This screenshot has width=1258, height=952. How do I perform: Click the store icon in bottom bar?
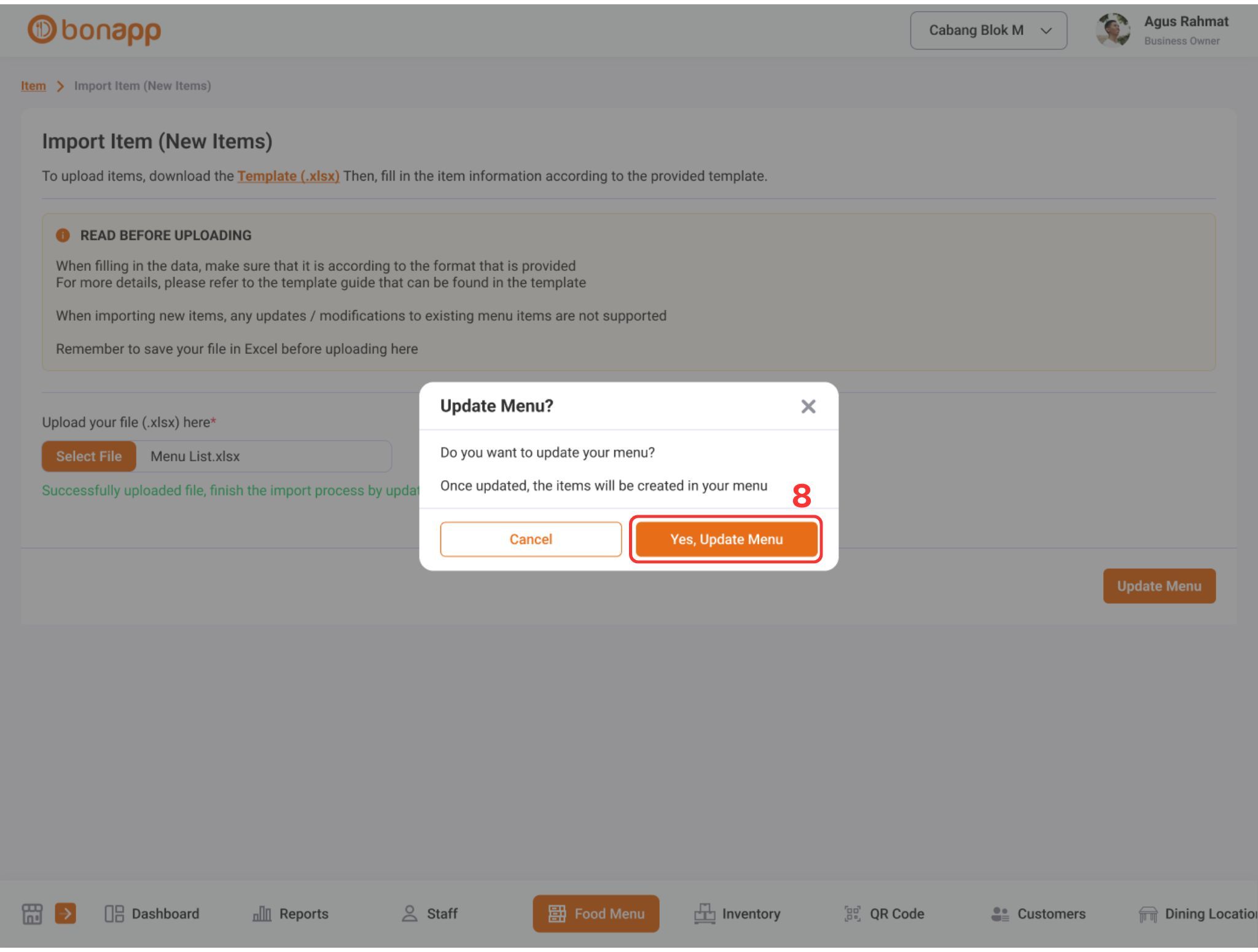coord(32,913)
